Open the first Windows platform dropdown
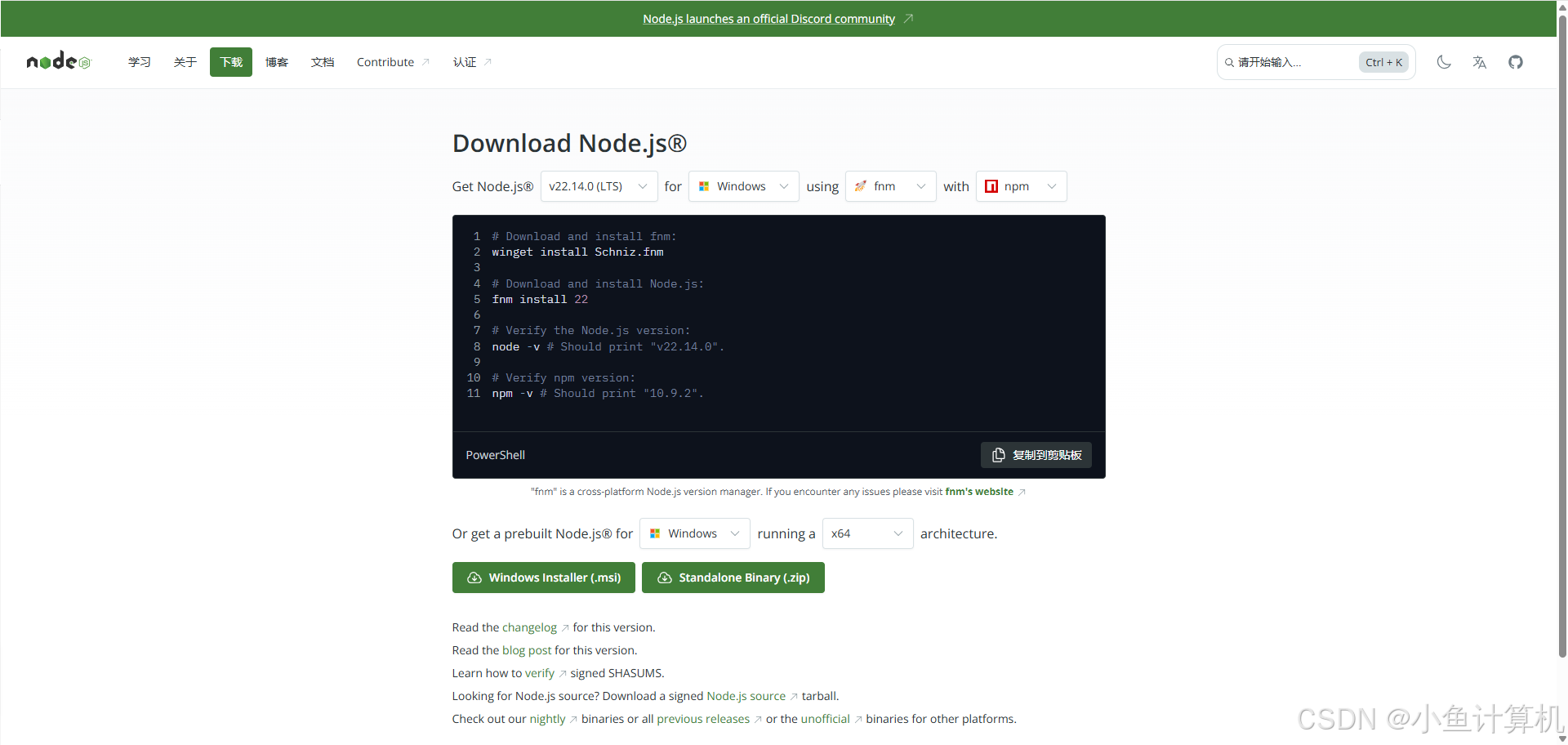Image resolution: width=1568 pixels, height=745 pixels. click(743, 186)
